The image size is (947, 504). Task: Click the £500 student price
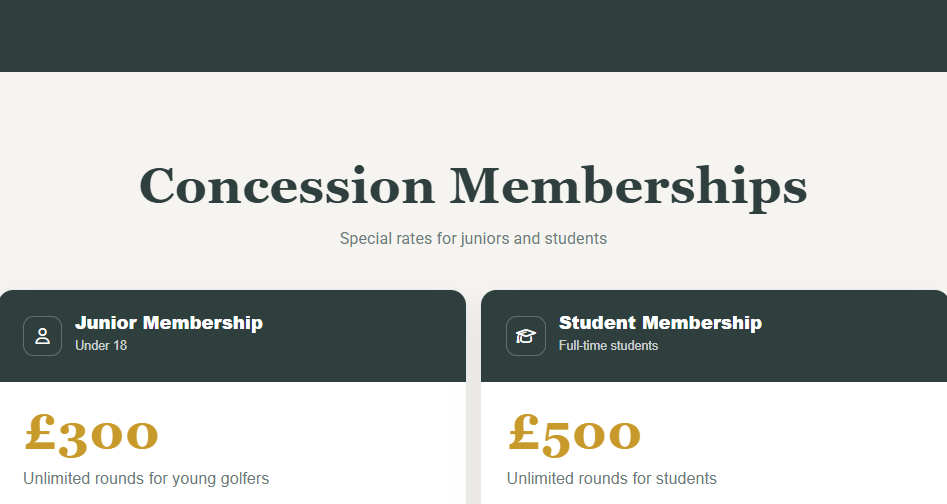574,432
